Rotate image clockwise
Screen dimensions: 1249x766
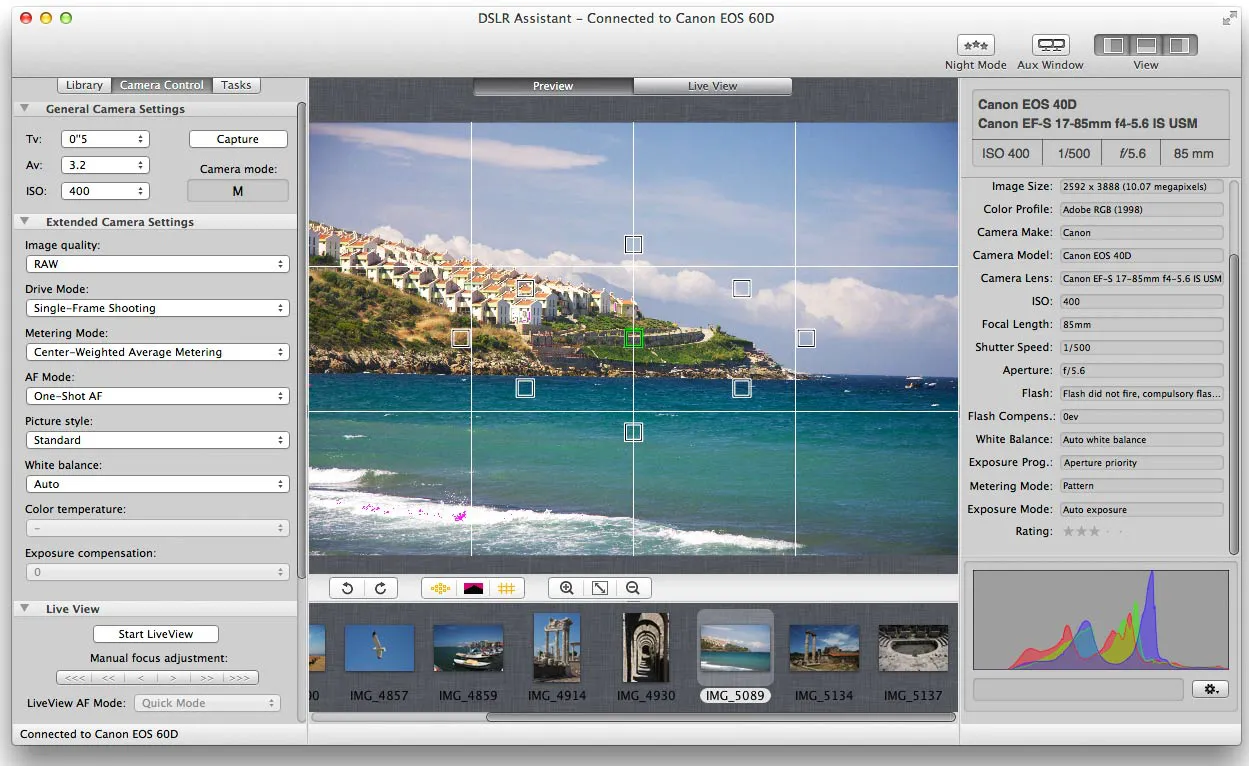click(x=380, y=588)
